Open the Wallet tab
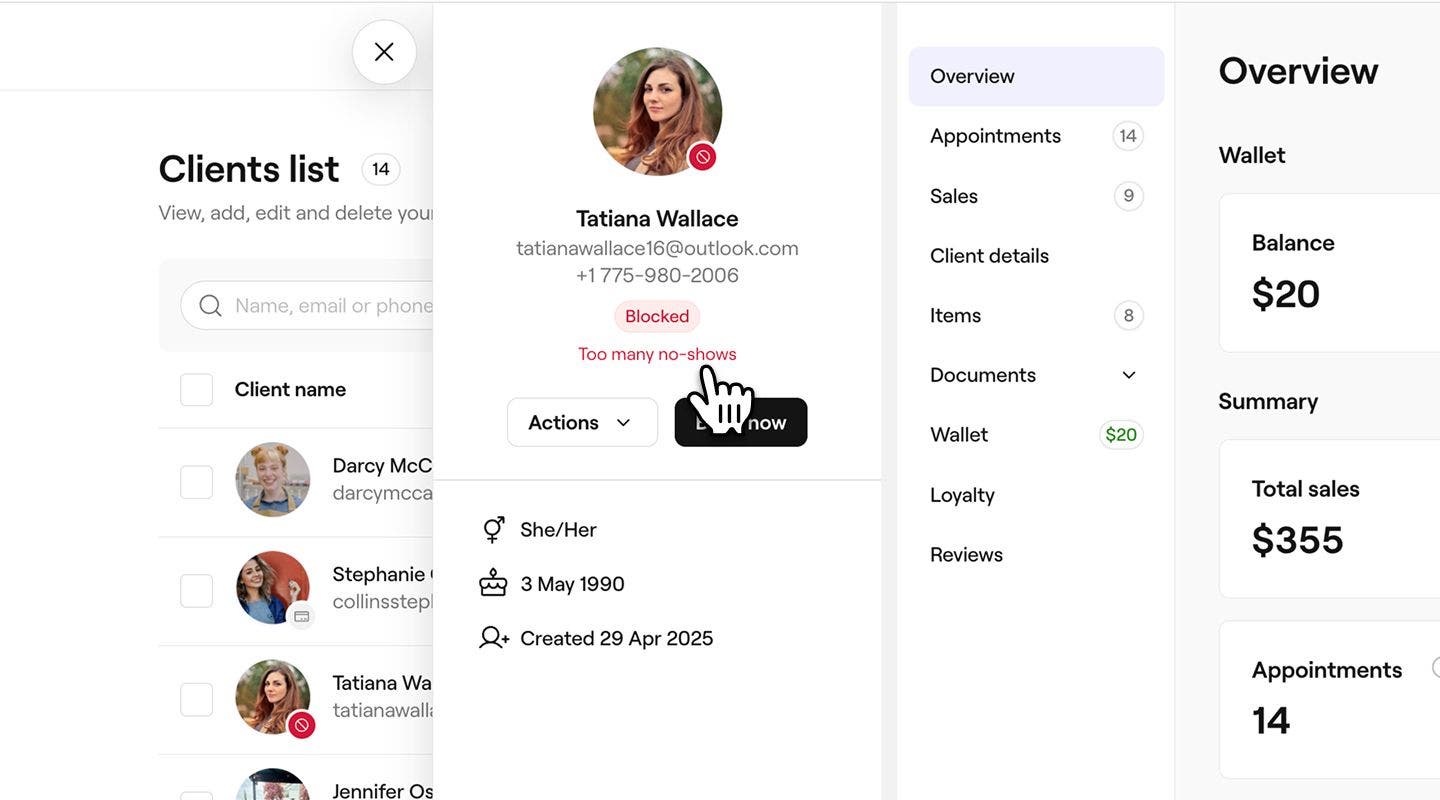 pos(1036,435)
